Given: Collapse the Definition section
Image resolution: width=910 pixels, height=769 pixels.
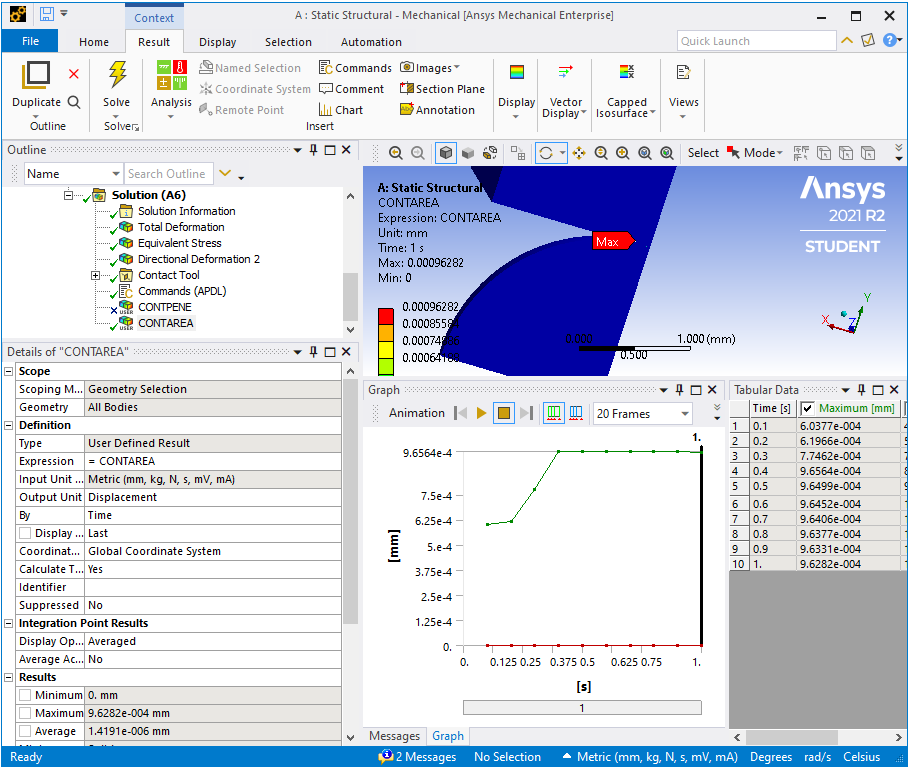Looking at the screenshot, I should pos(9,425).
